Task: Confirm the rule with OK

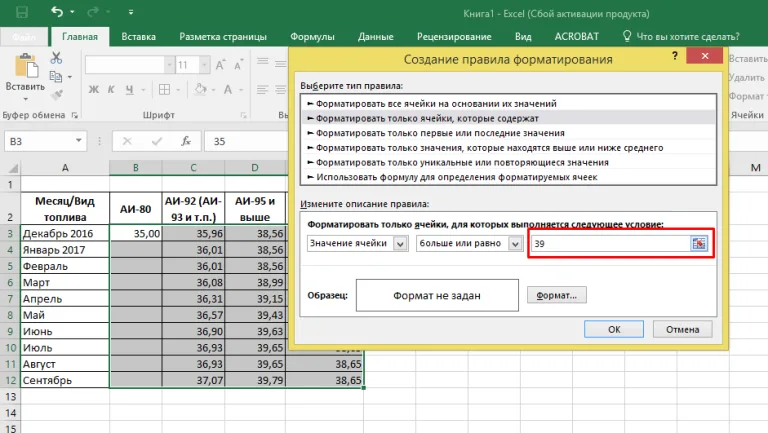Action: 614,329
